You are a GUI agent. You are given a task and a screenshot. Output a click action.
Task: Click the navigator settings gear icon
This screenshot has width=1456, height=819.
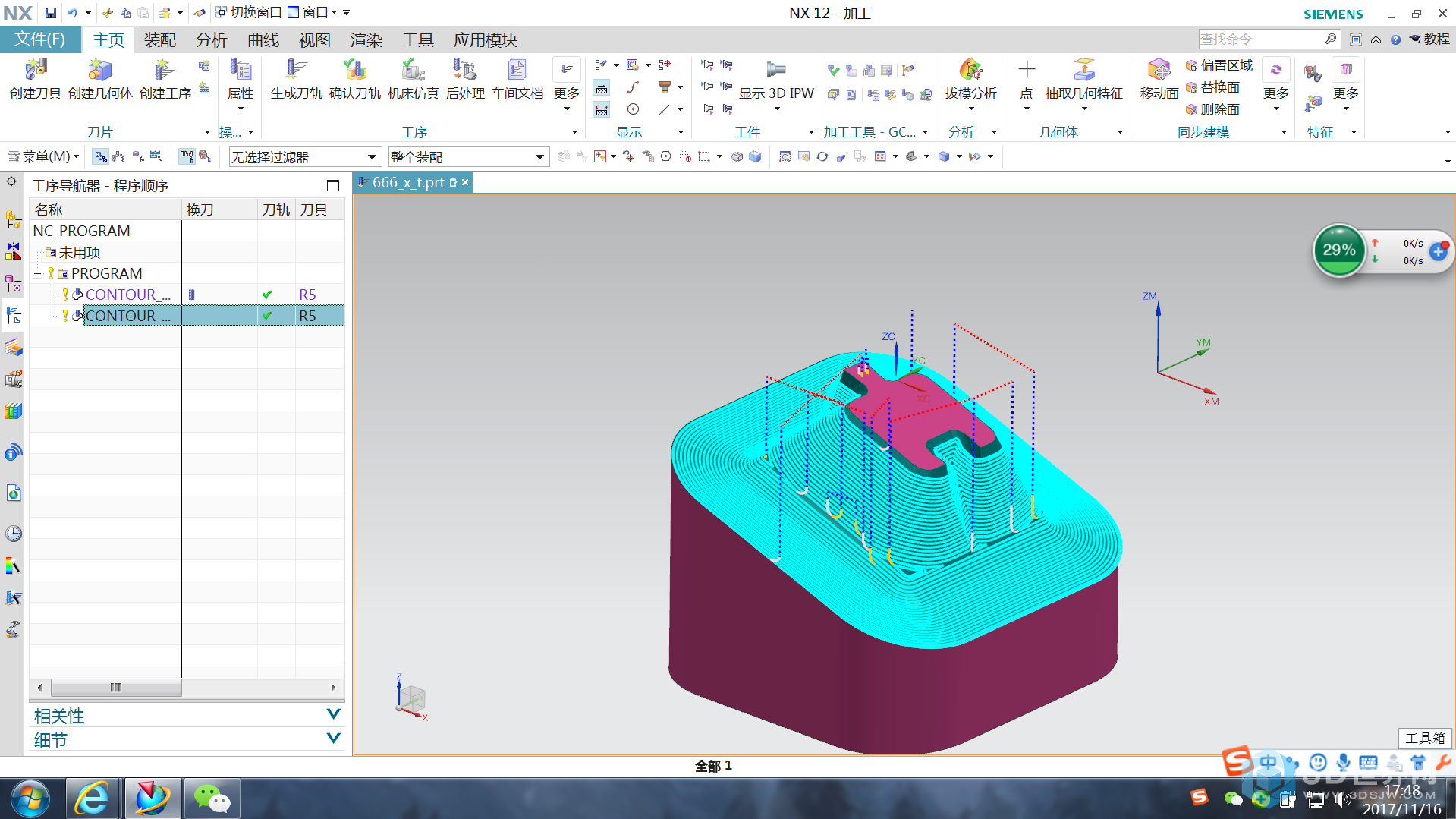click(11, 181)
